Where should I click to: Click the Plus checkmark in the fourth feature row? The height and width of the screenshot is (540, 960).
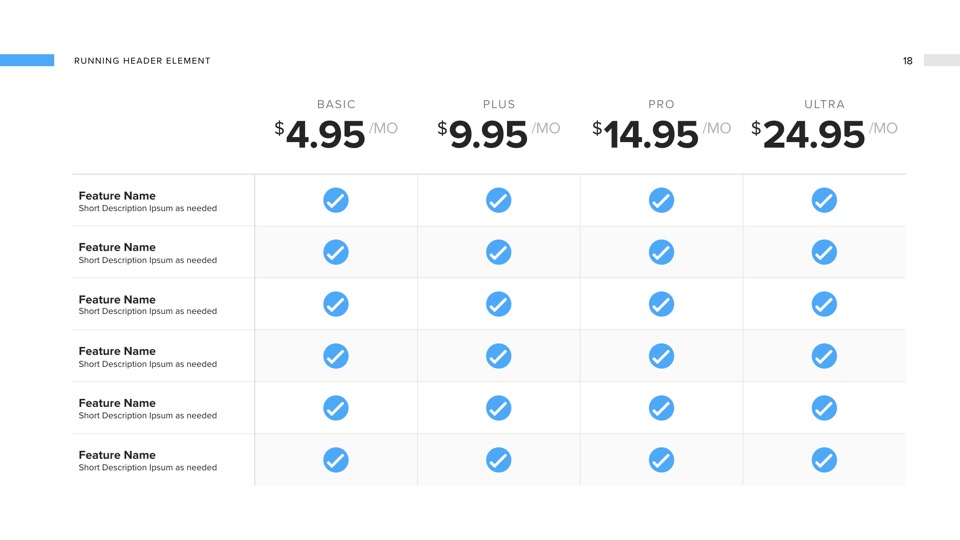click(498, 355)
